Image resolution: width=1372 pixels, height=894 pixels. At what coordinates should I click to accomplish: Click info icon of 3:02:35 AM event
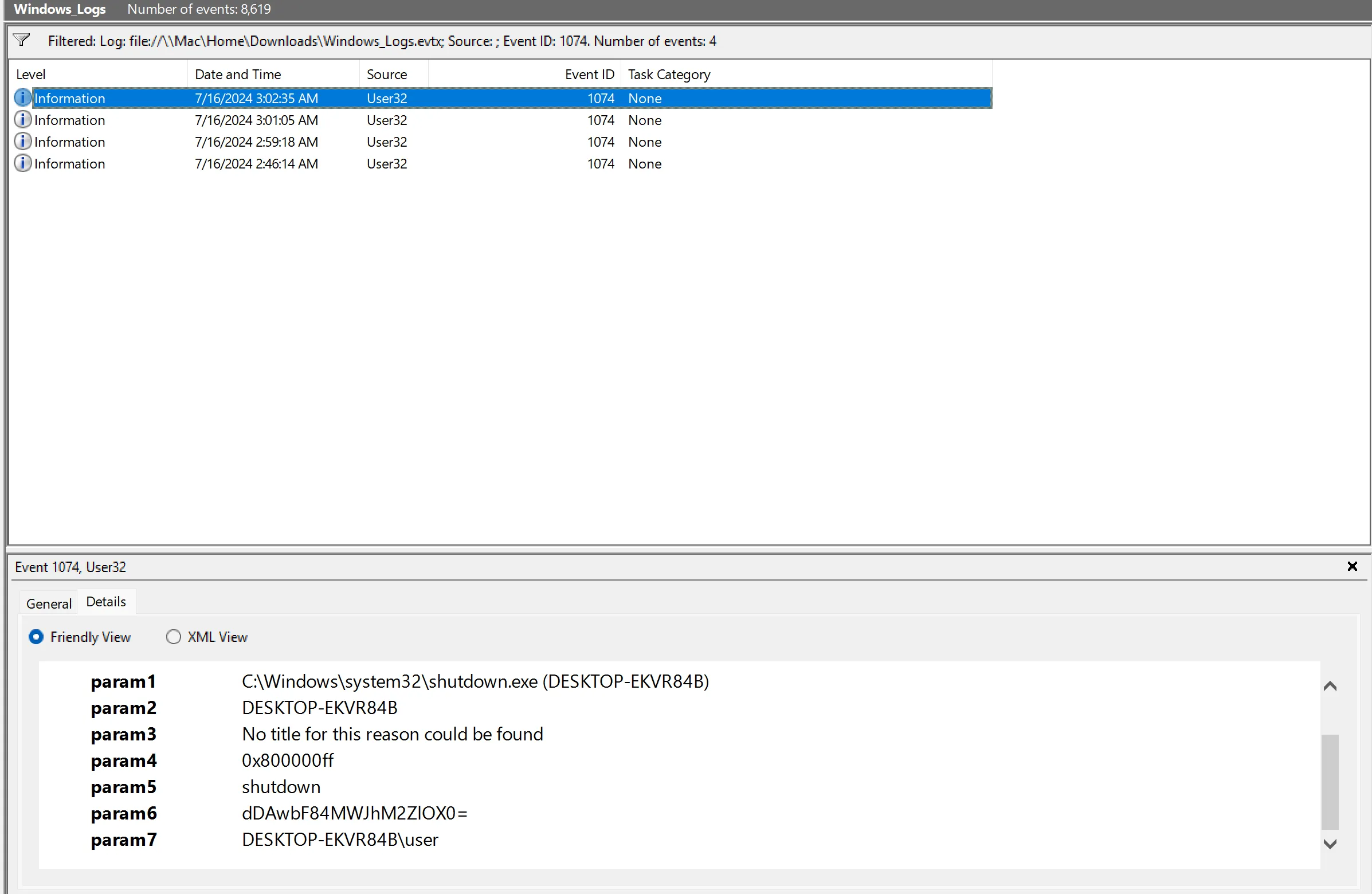point(22,98)
